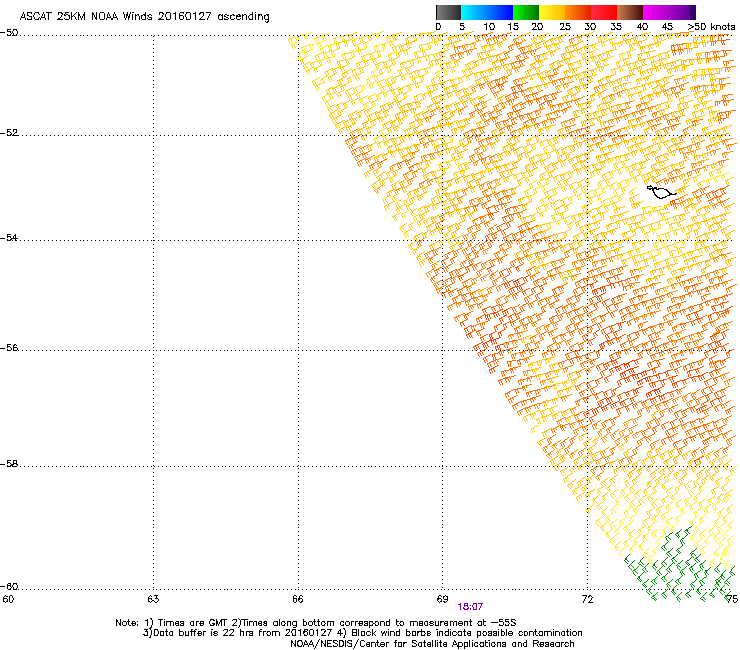The image size is (740, 650).
Task: Click the gray 0-5 knots color swatch
Action: point(448,12)
